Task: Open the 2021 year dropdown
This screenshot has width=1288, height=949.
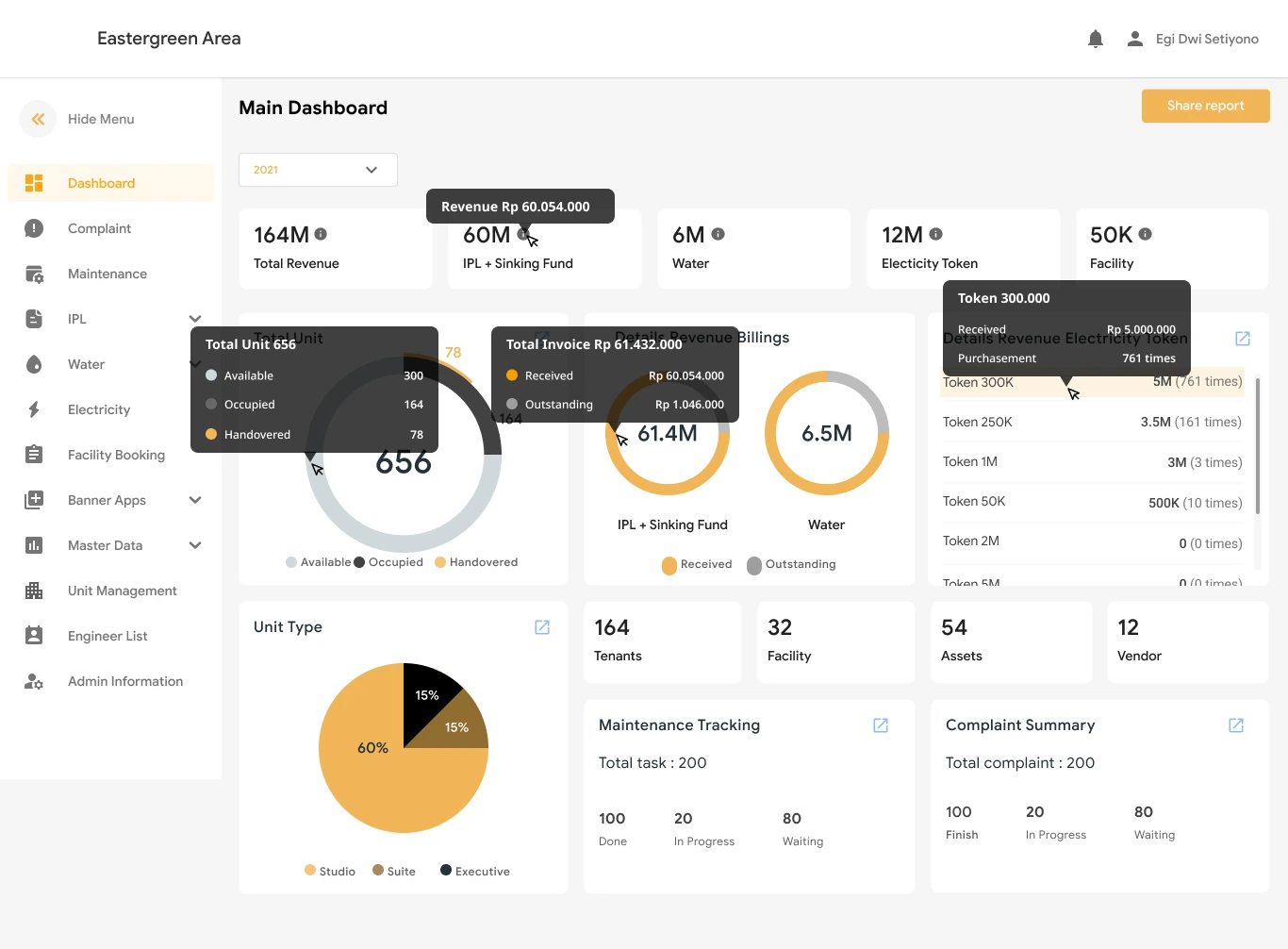Action: click(x=318, y=169)
